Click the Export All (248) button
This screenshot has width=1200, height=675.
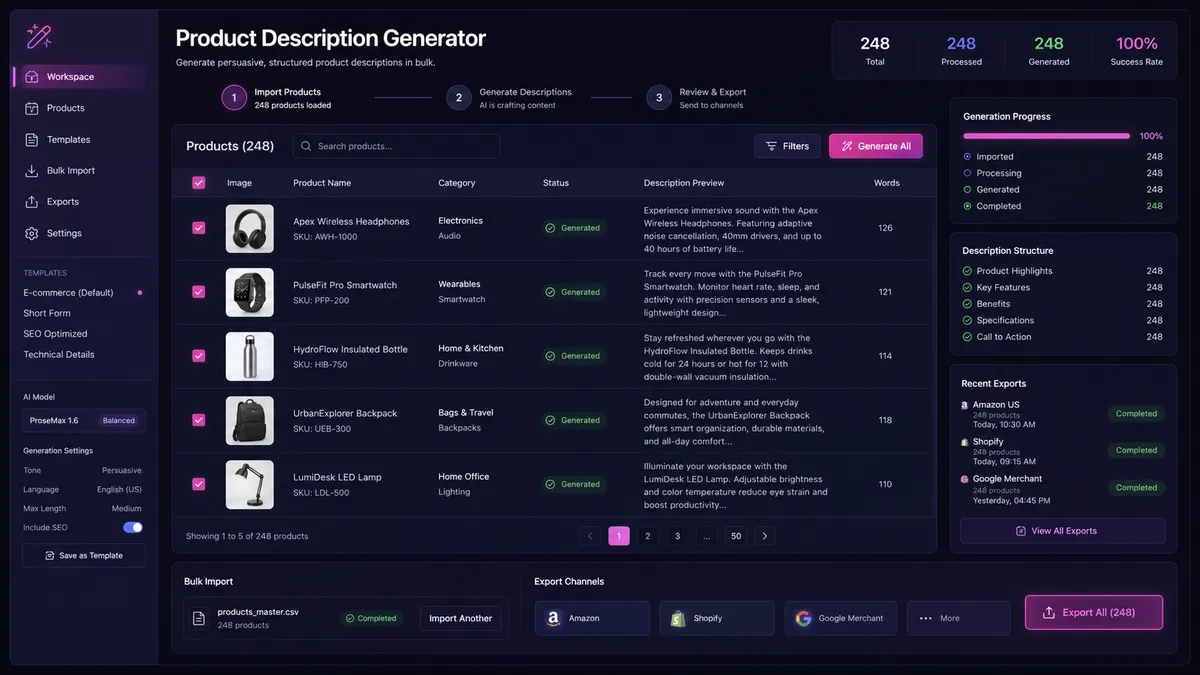[x=1094, y=612]
